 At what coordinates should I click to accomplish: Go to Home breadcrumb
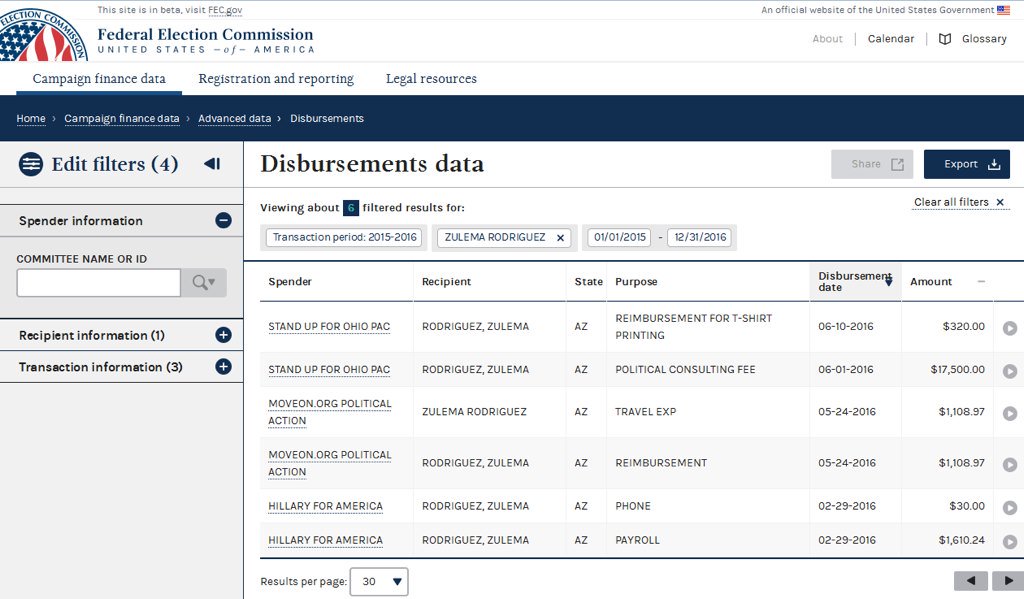[31, 119]
